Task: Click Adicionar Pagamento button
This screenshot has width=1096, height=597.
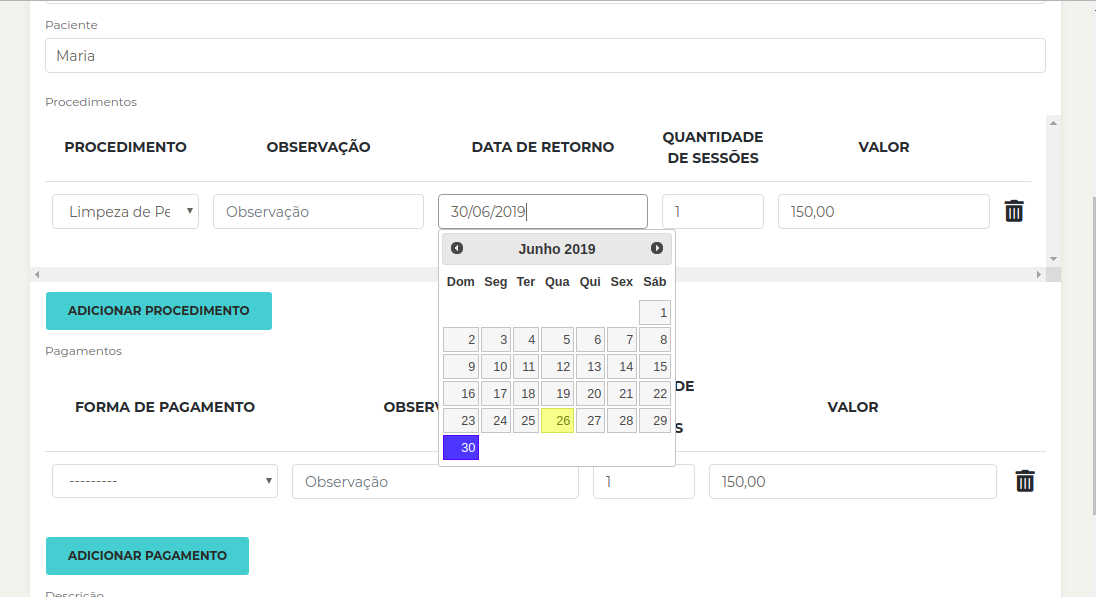Action: coord(147,556)
